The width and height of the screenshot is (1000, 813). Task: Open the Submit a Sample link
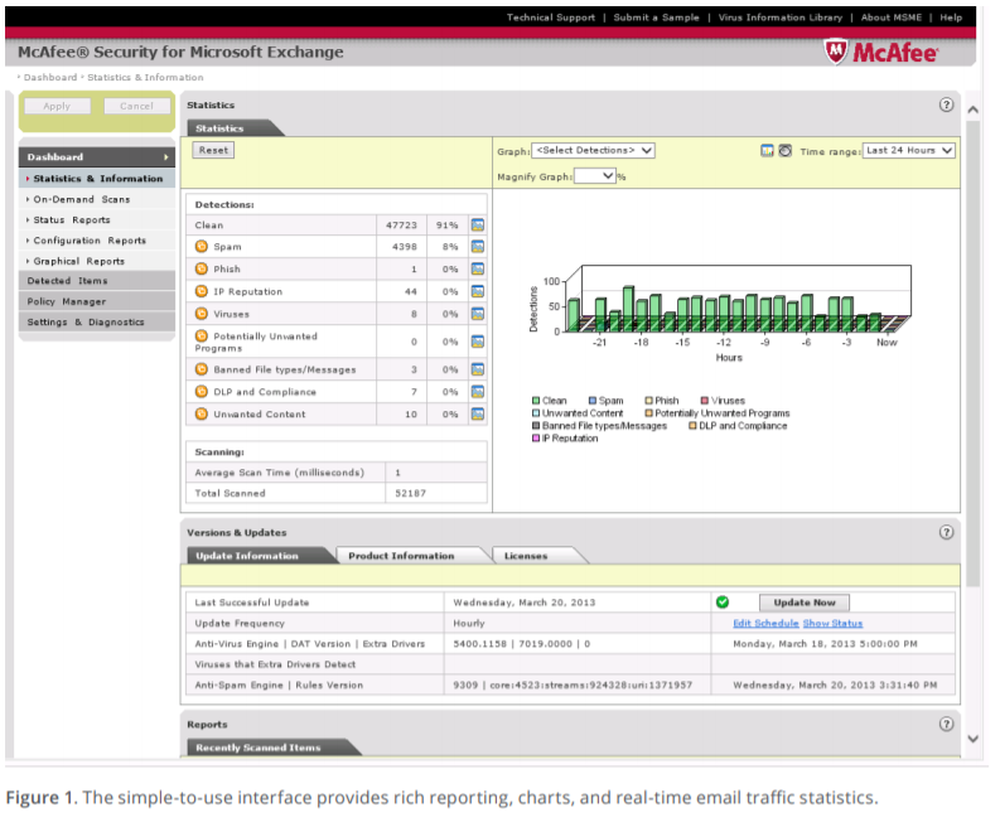click(x=656, y=17)
